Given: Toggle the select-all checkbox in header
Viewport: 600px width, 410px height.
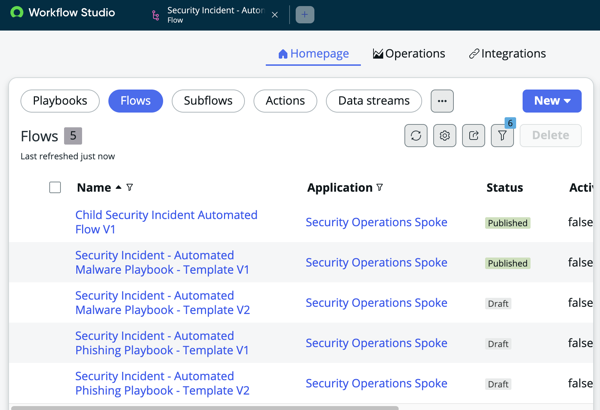Looking at the screenshot, I should 55,187.
